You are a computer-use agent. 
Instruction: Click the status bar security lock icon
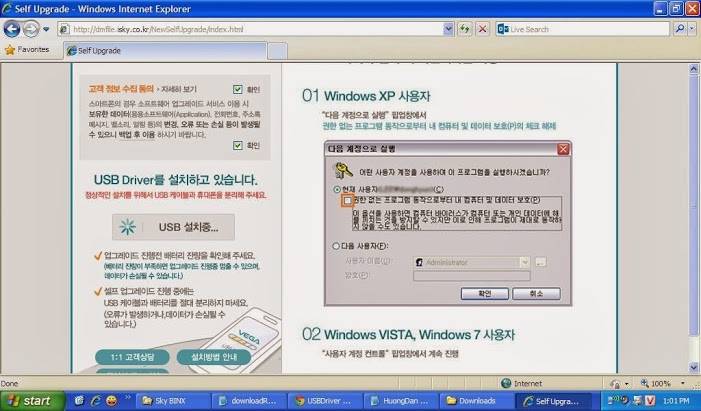click(616, 384)
